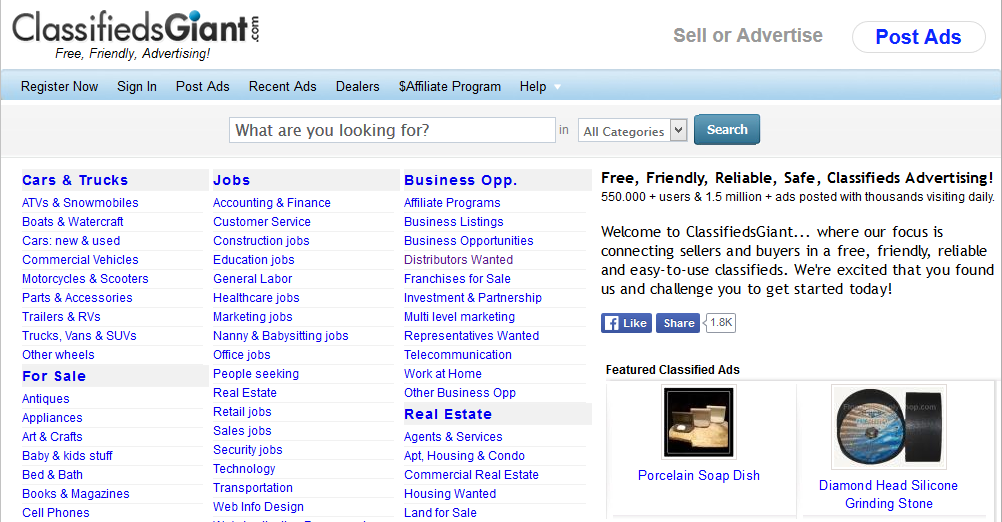Open the Business Opp. category heading

coord(460,180)
